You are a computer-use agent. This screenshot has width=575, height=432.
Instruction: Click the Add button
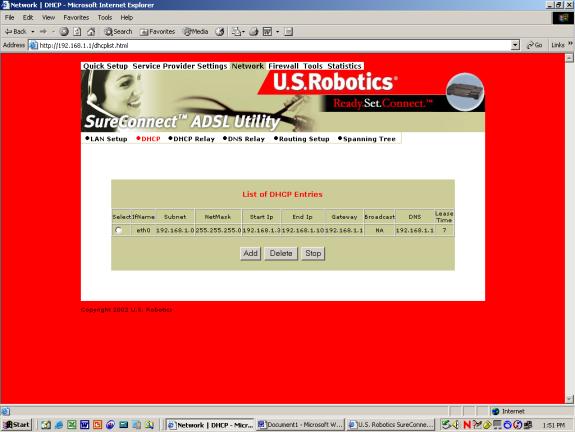250,253
